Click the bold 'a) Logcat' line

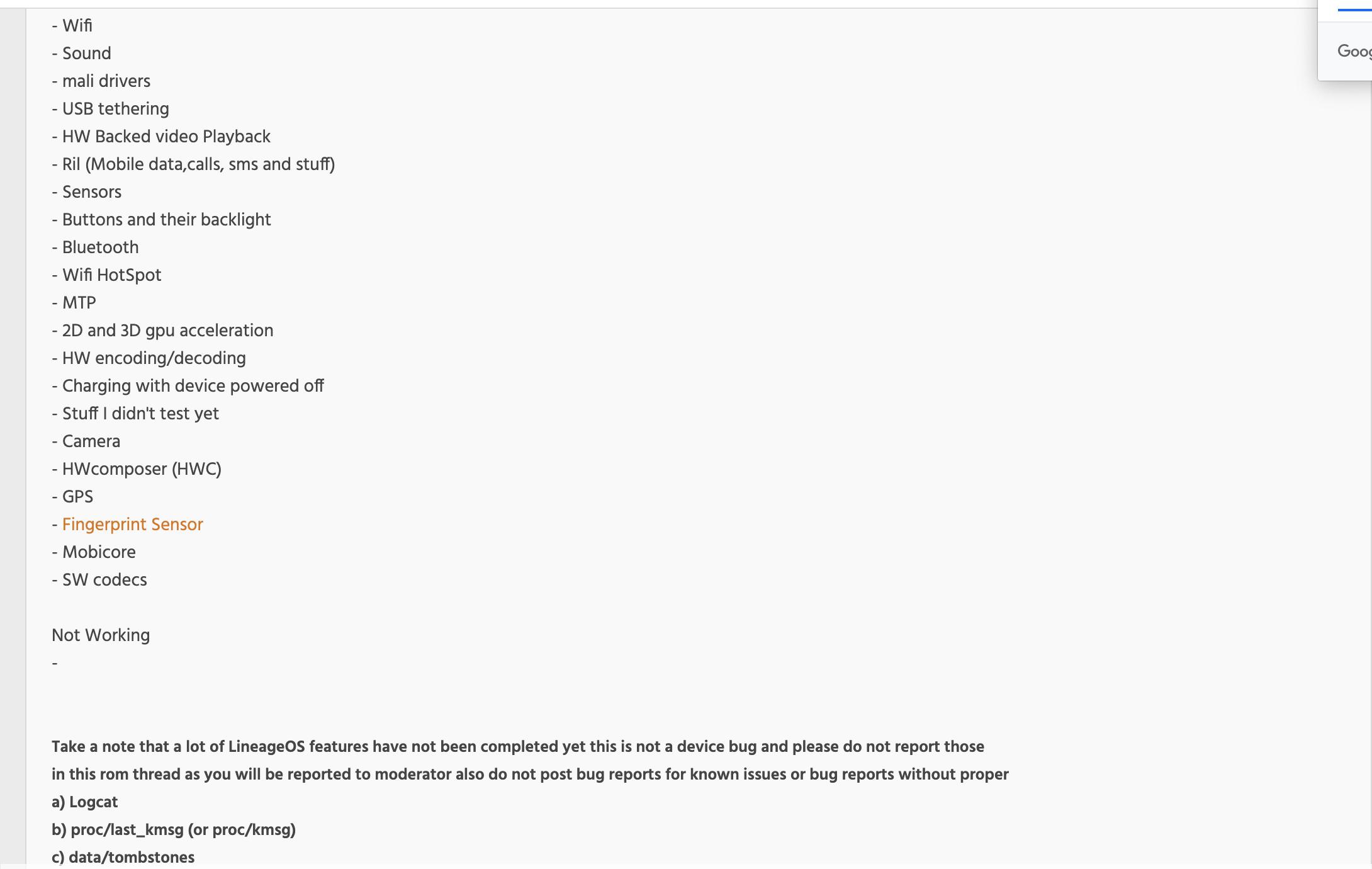(x=85, y=802)
